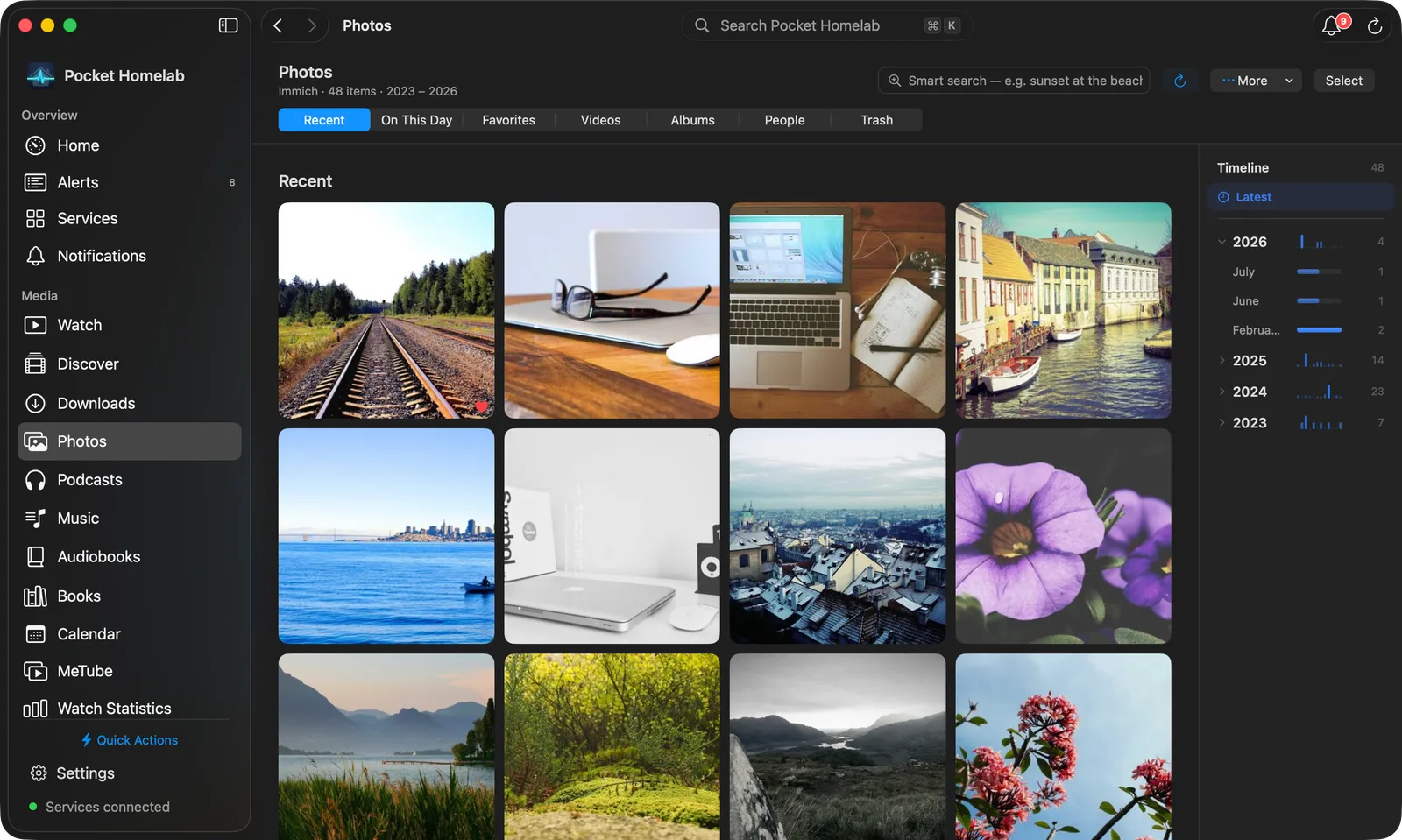Click the Smart search field
Image resolution: width=1402 pixels, height=840 pixels.
tap(1014, 81)
